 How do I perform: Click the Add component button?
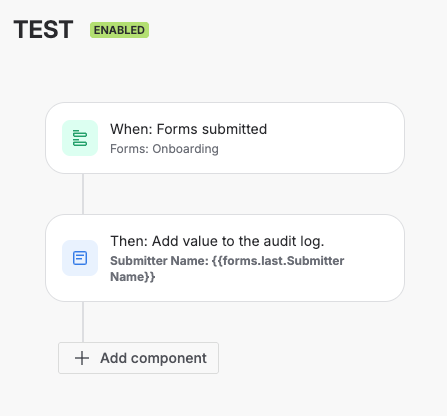coord(138,358)
